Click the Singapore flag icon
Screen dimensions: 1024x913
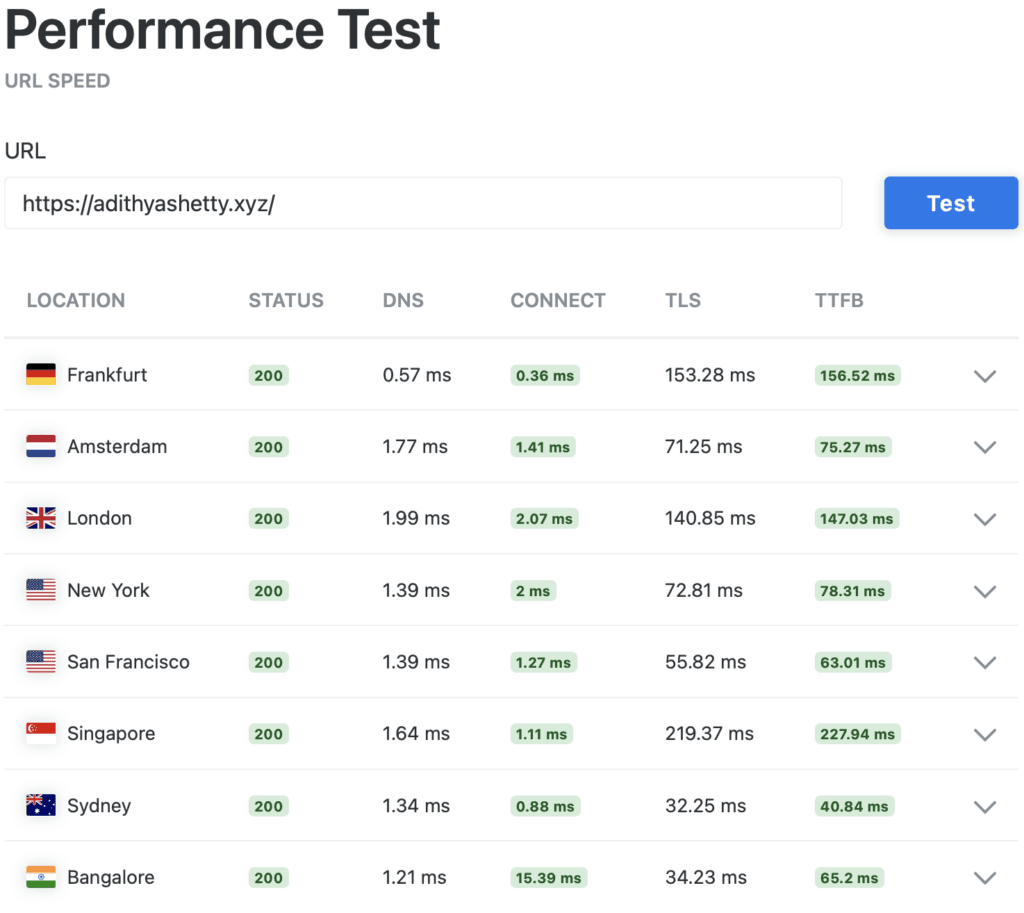[40, 733]
